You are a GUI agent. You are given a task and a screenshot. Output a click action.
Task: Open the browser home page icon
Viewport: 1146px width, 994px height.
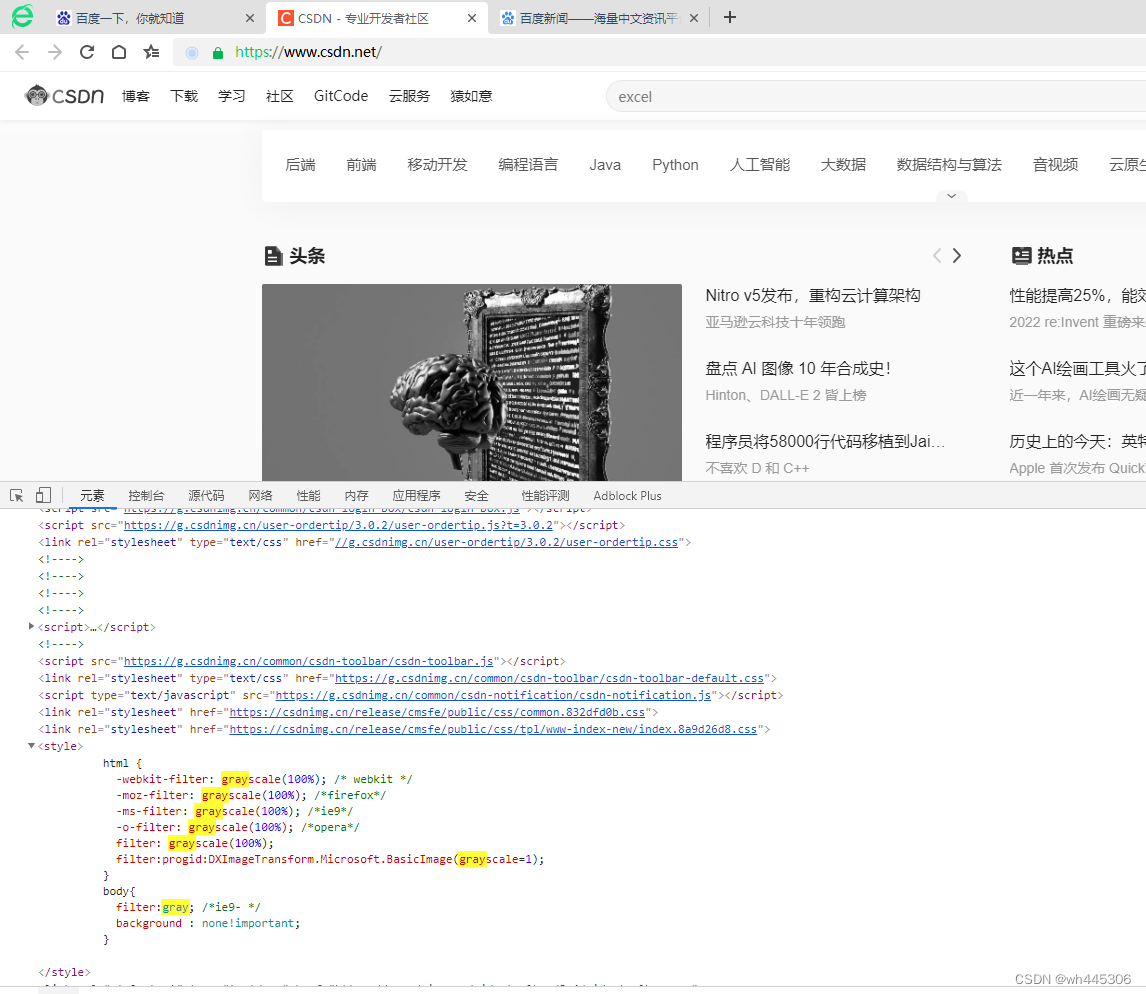(119, 52)
